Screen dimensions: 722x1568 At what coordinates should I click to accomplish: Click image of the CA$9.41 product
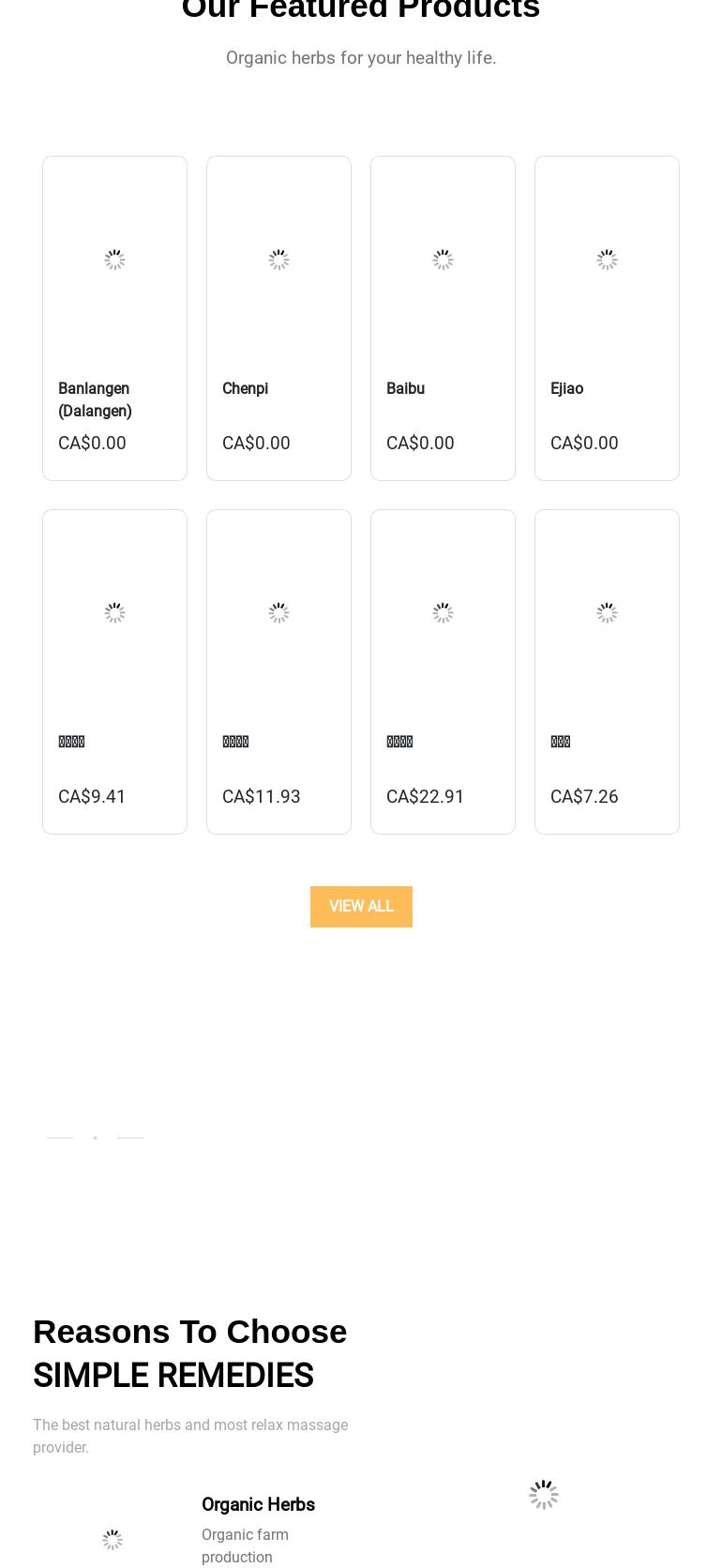point(114,613)
